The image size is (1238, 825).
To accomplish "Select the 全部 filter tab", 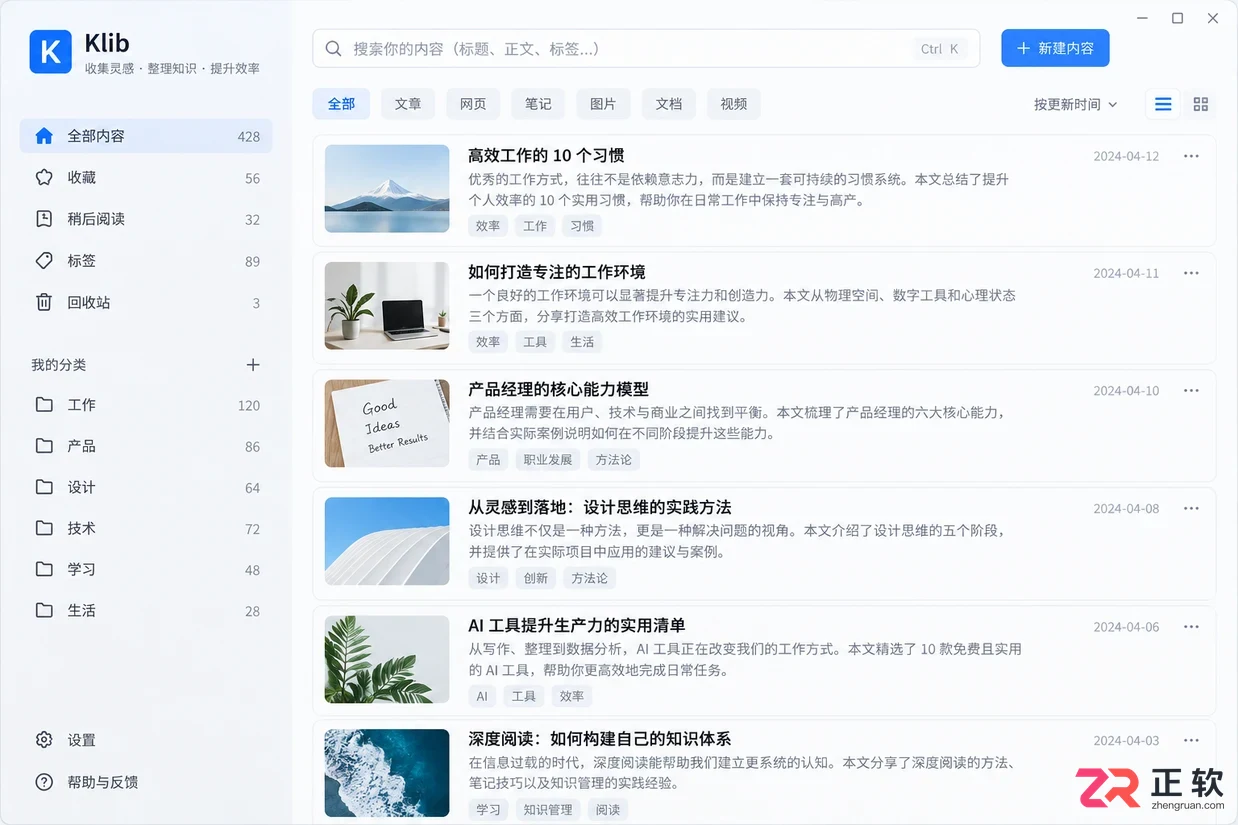I will click(x=341, y=104).
